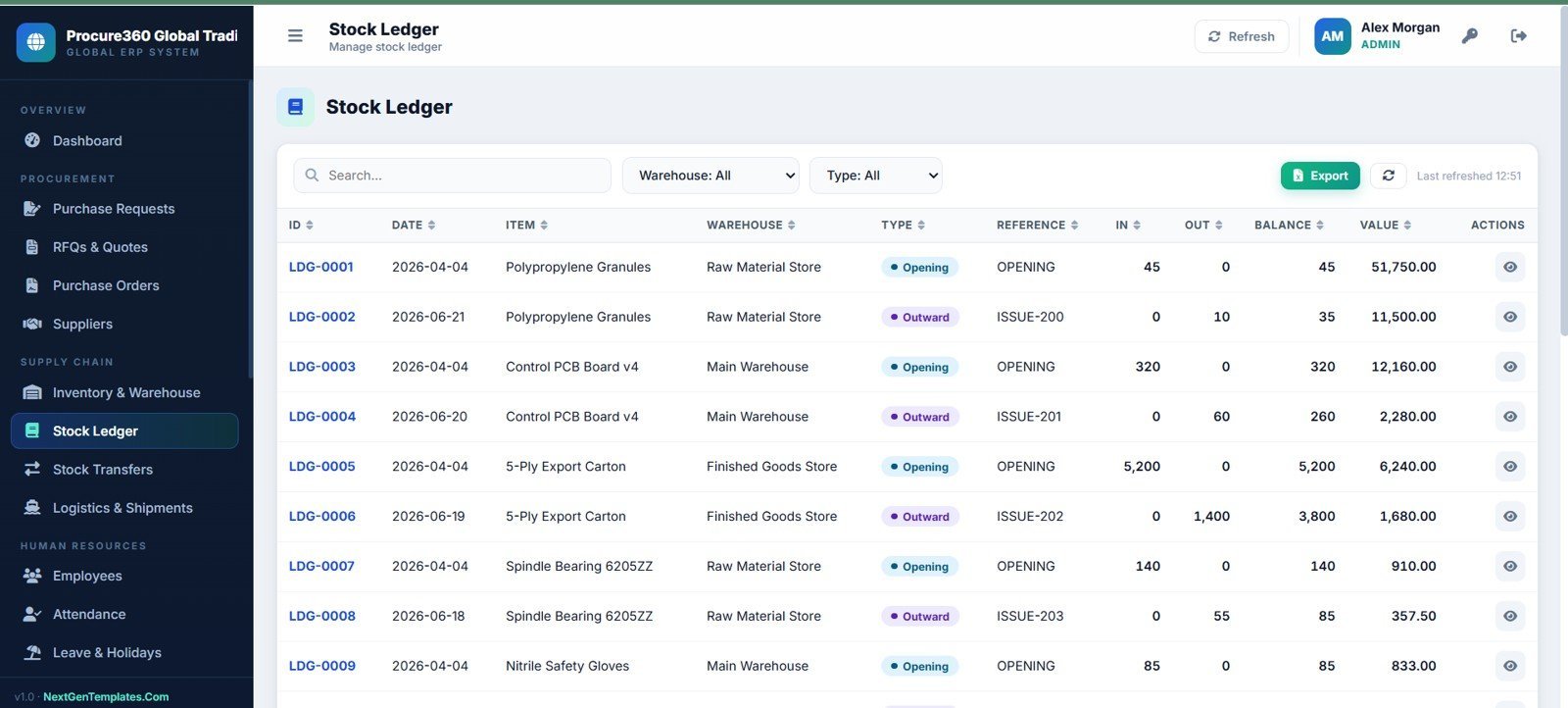
Task: Sort by the REFERENCE column header
Action: 1037,225
